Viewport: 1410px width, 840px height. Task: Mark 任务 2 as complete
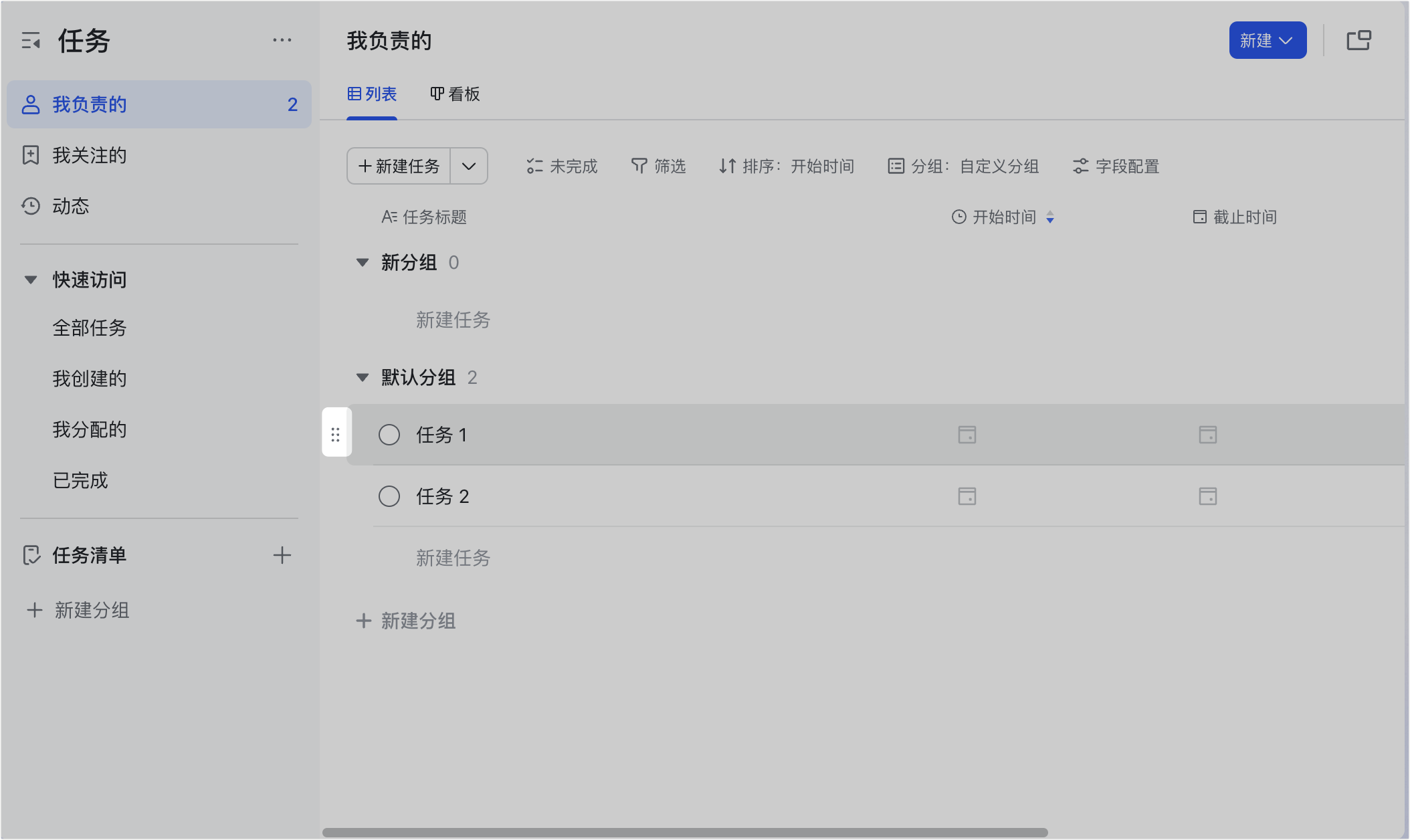389,496
